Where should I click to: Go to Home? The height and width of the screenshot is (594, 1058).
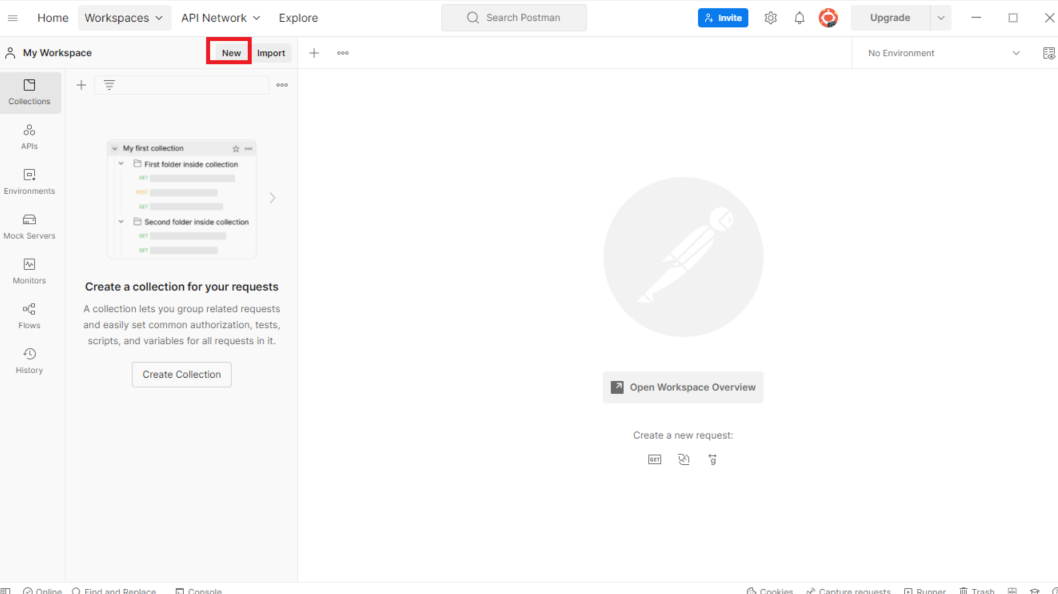(x=53, y=18)
